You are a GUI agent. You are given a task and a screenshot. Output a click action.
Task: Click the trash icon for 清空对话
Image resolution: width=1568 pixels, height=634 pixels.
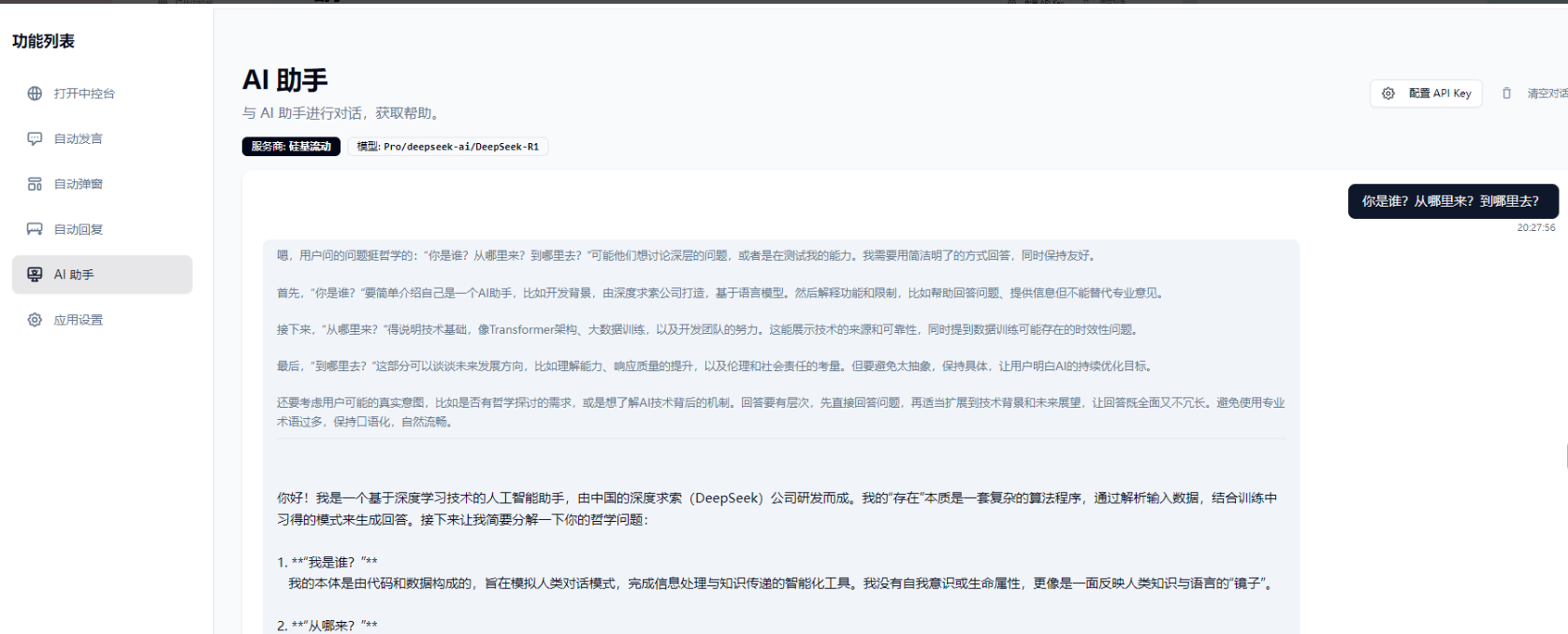point(1506,94)
